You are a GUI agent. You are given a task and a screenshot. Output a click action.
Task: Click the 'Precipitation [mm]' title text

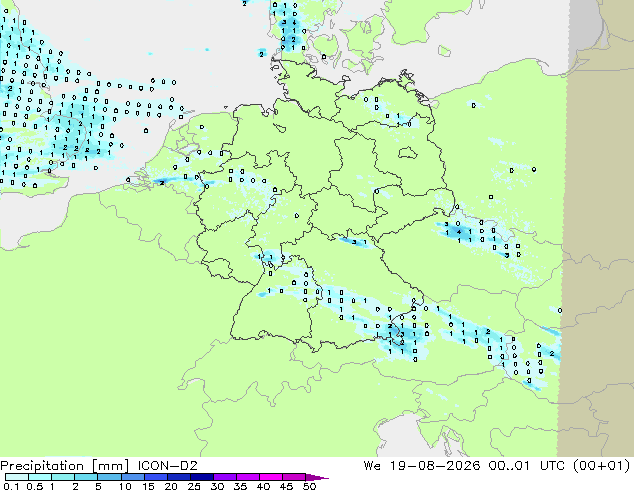(x=64, y=466)
